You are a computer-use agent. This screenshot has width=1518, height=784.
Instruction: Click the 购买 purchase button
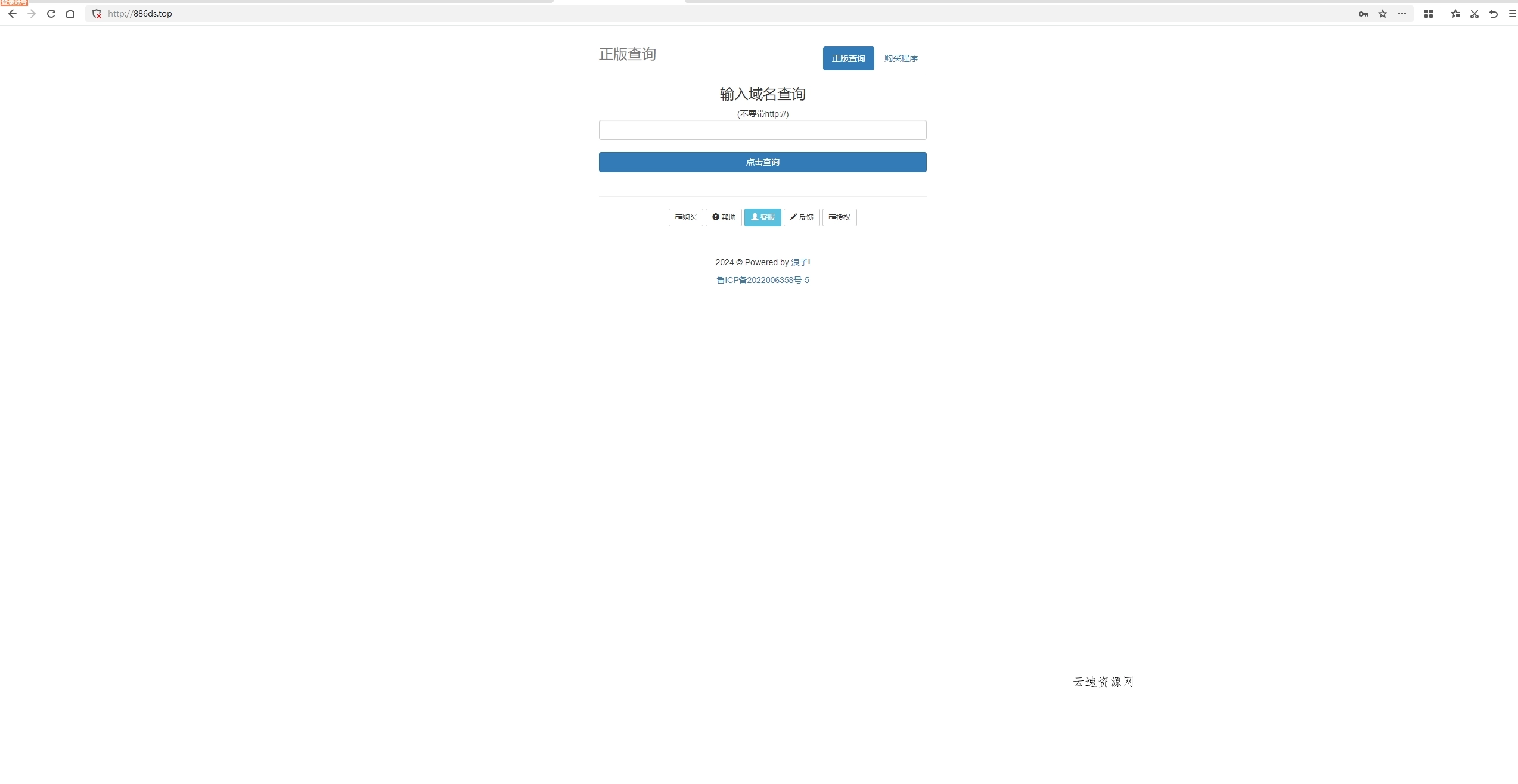tap(685, 217)
